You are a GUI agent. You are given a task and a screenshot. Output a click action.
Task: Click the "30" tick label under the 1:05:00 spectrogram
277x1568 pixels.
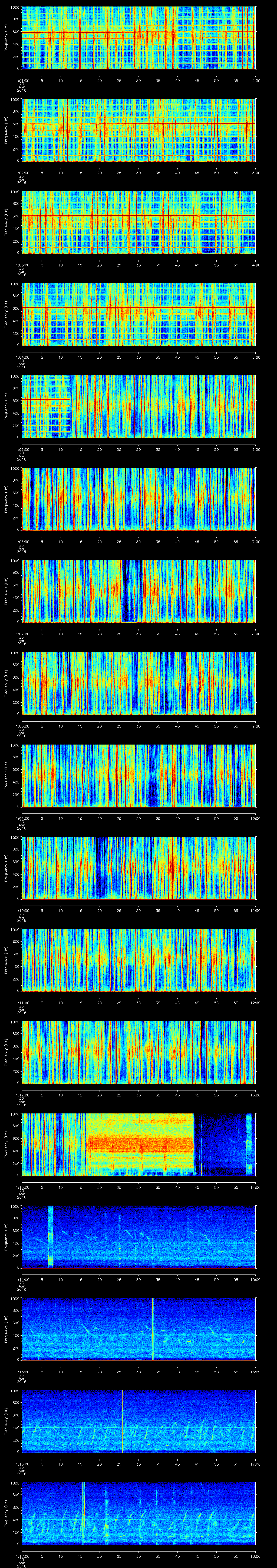(x=139, y=449)
